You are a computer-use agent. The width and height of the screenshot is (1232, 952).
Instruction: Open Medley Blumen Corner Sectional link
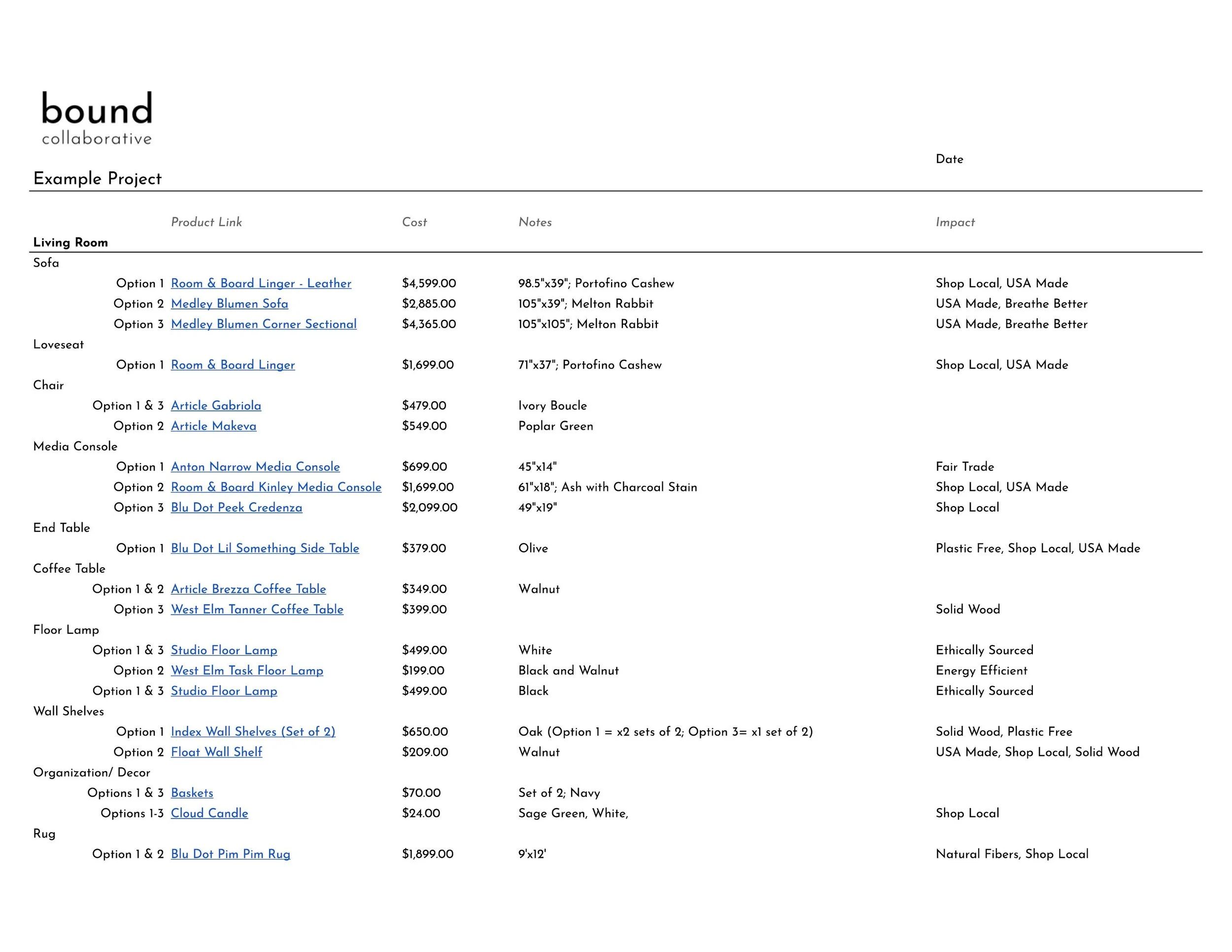[x=264, y=324]
